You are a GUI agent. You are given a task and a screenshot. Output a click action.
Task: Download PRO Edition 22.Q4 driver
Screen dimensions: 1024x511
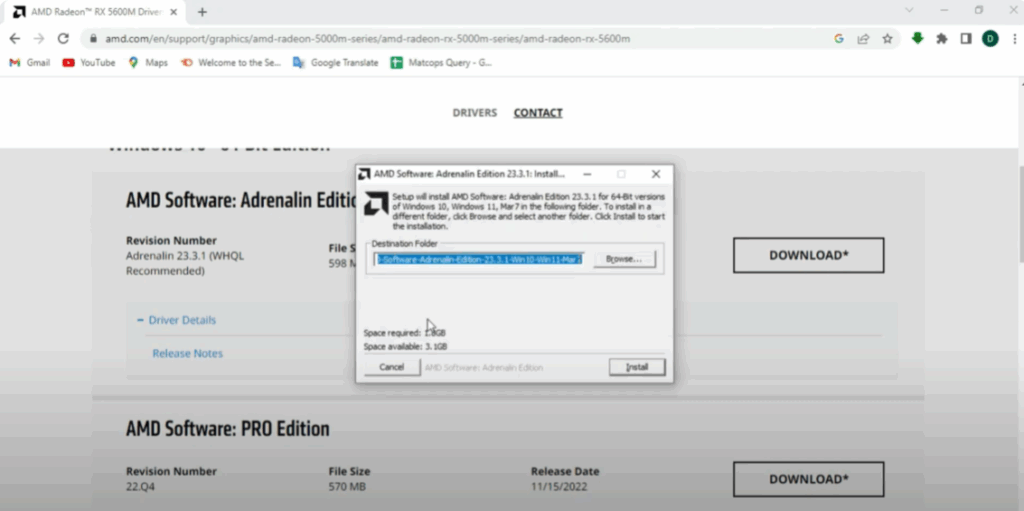[808, 479]
